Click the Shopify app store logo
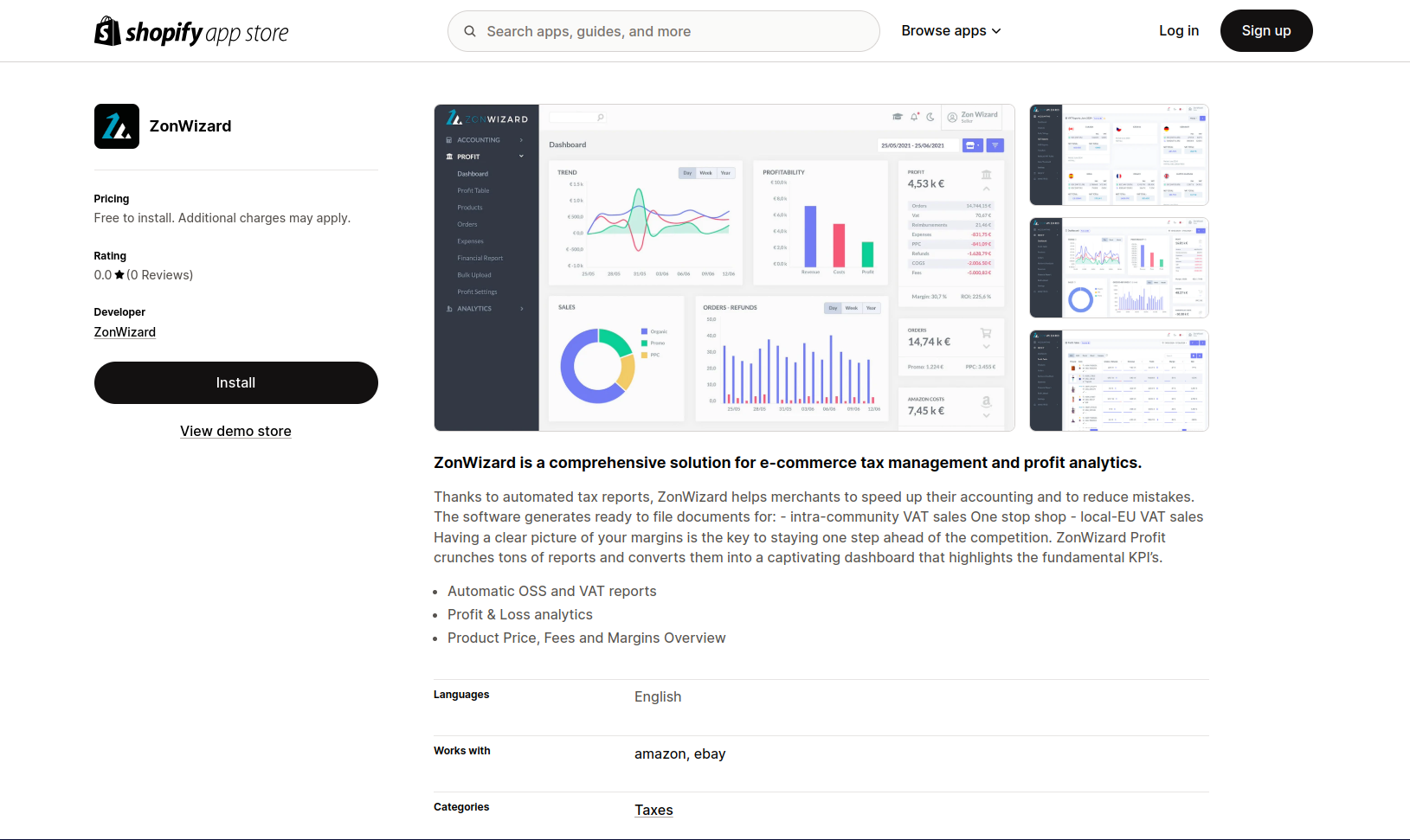This screenshot has height=840, width=1410. [x=191, y=32]
